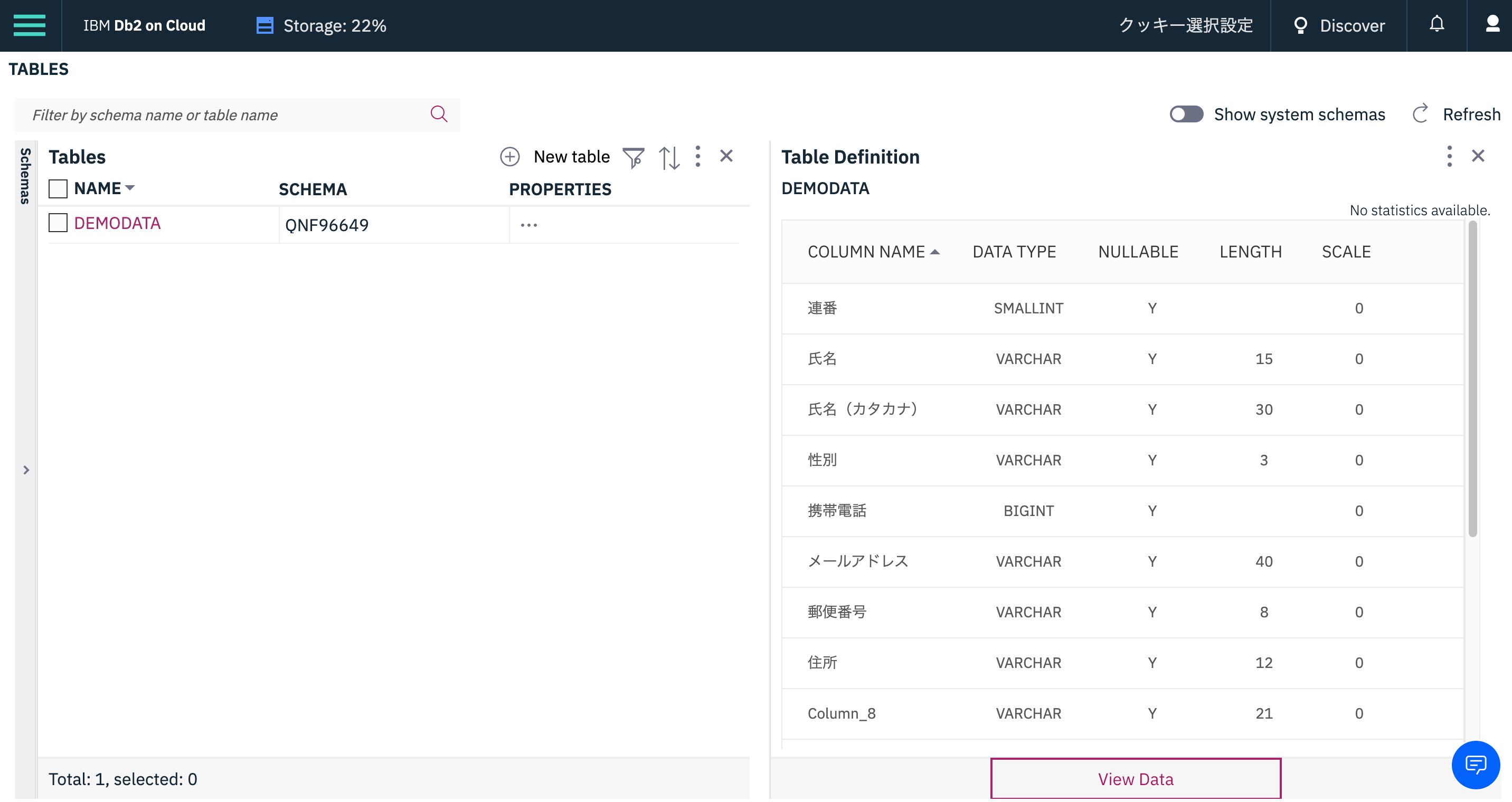This screenshot has width=1512, height=802.
Task: Click the sort arrows icon in Tables
Action: (668, 157)
